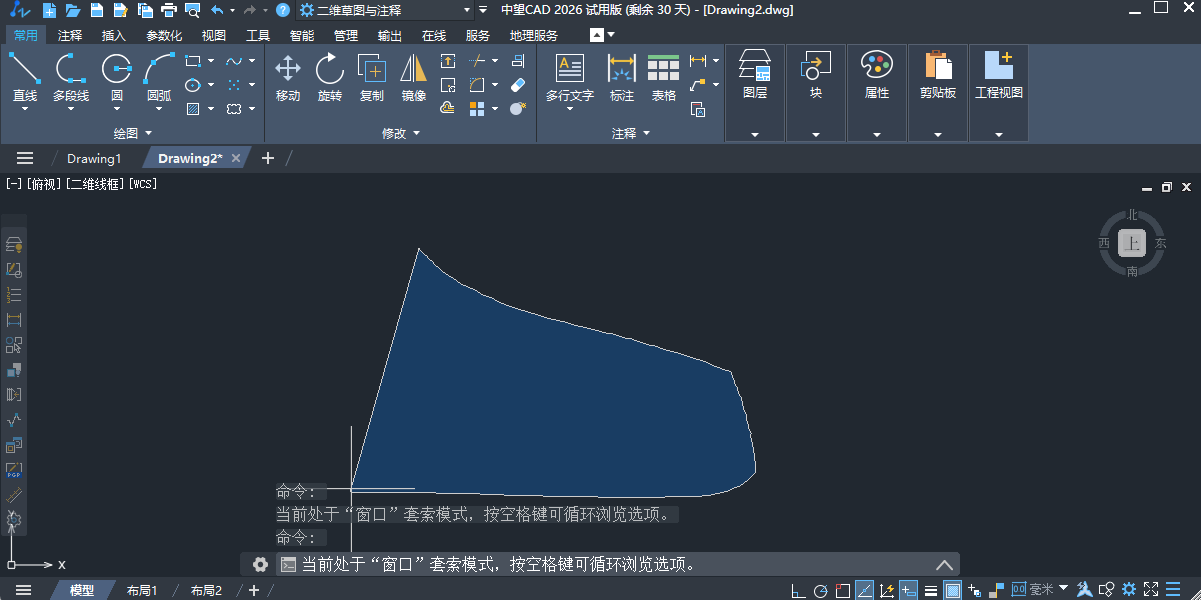Open the 插入 ribbon tab
The width and height of the screenshot is (1201, 600).
[x=114, y=35]
